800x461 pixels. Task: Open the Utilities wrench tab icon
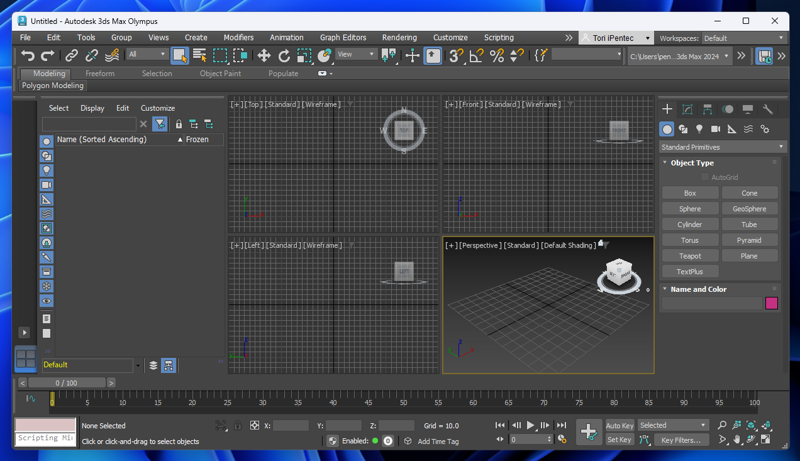click(x=767, y=109)
